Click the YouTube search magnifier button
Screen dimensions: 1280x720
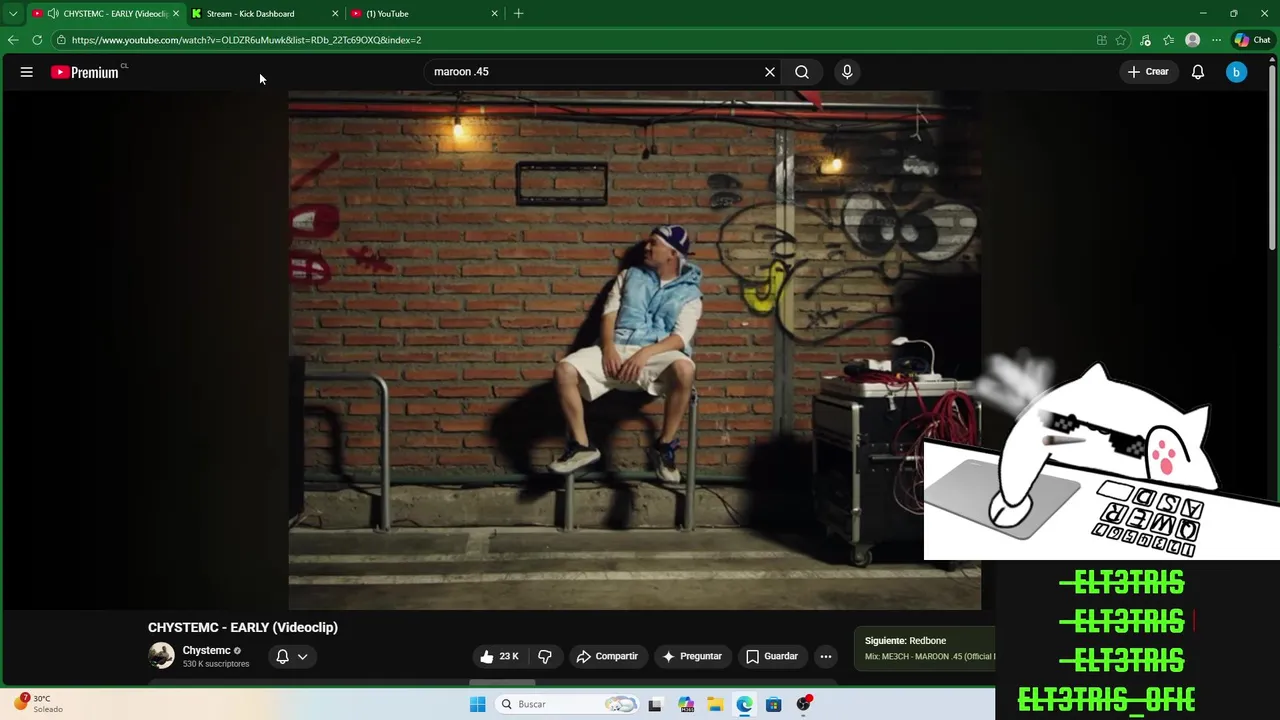[x=802, y=72]
